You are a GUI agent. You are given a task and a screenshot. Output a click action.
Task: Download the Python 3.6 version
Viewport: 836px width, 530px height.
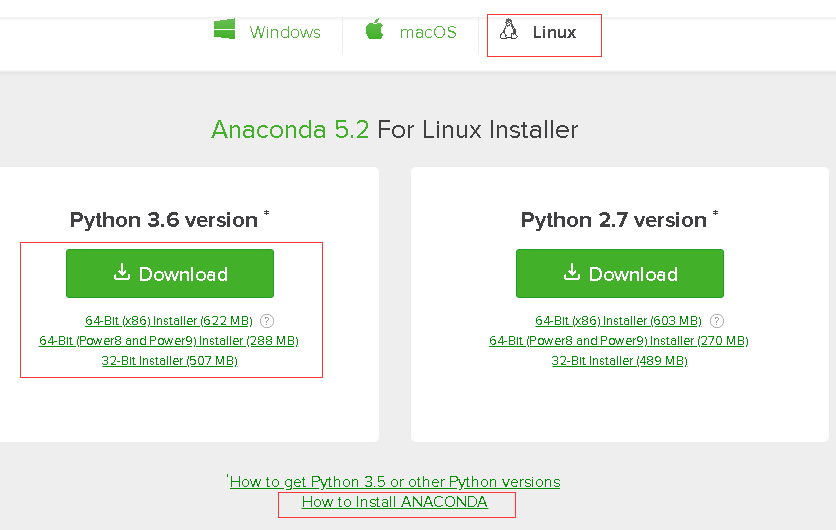tap(170, 274)
